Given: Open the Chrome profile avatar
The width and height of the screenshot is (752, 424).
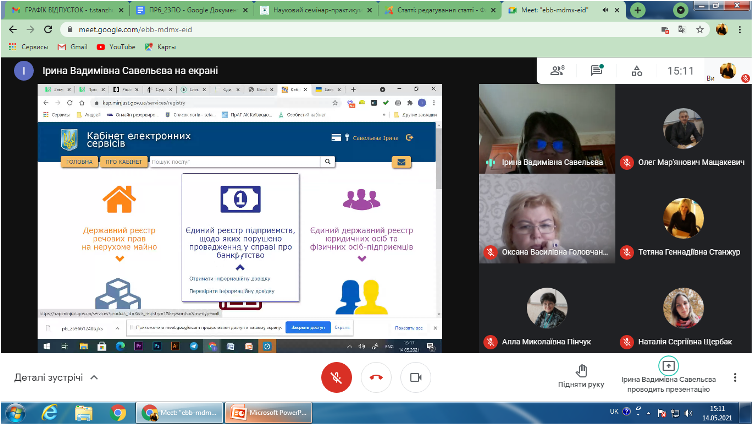Looking at the screenshot, I should point(721,29).
